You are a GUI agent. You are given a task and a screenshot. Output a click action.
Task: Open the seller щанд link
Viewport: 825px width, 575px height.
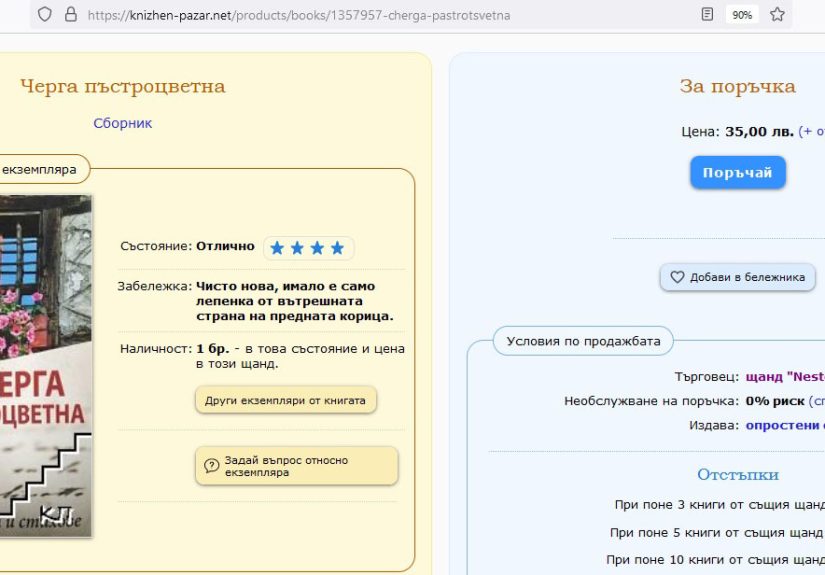pos(785,377)
